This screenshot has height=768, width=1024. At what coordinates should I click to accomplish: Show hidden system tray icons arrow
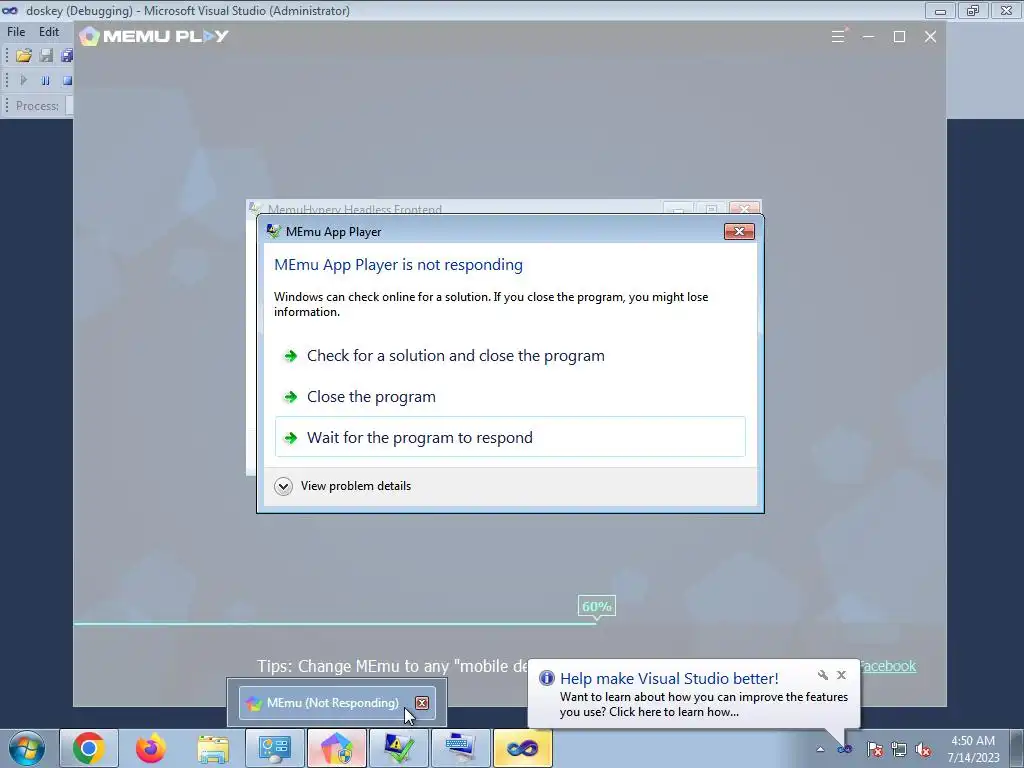point(820,749)
